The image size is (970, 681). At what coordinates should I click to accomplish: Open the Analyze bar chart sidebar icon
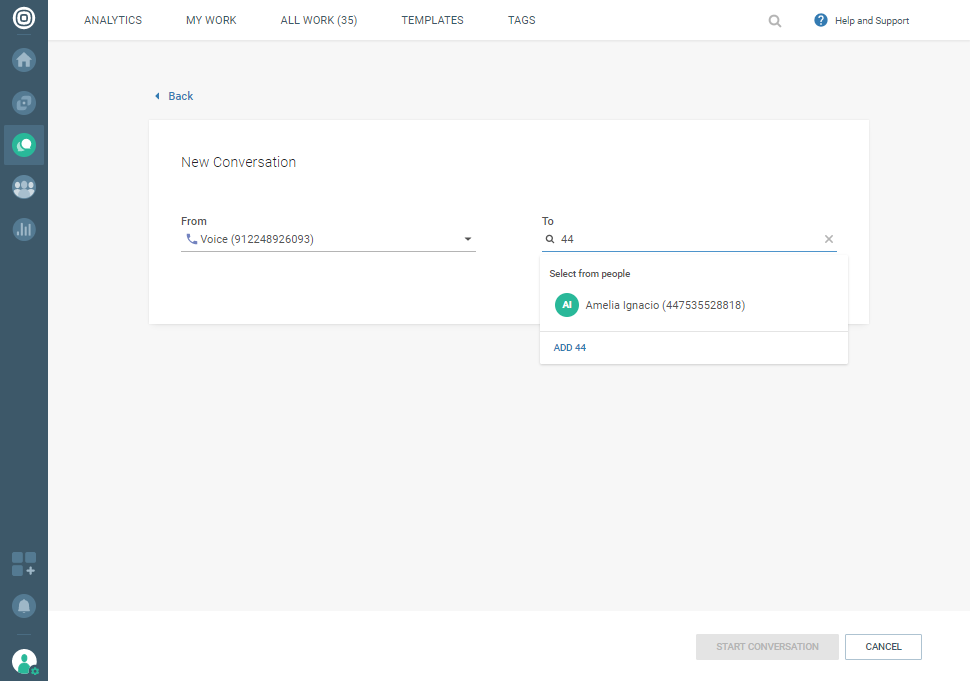[24, 229]
